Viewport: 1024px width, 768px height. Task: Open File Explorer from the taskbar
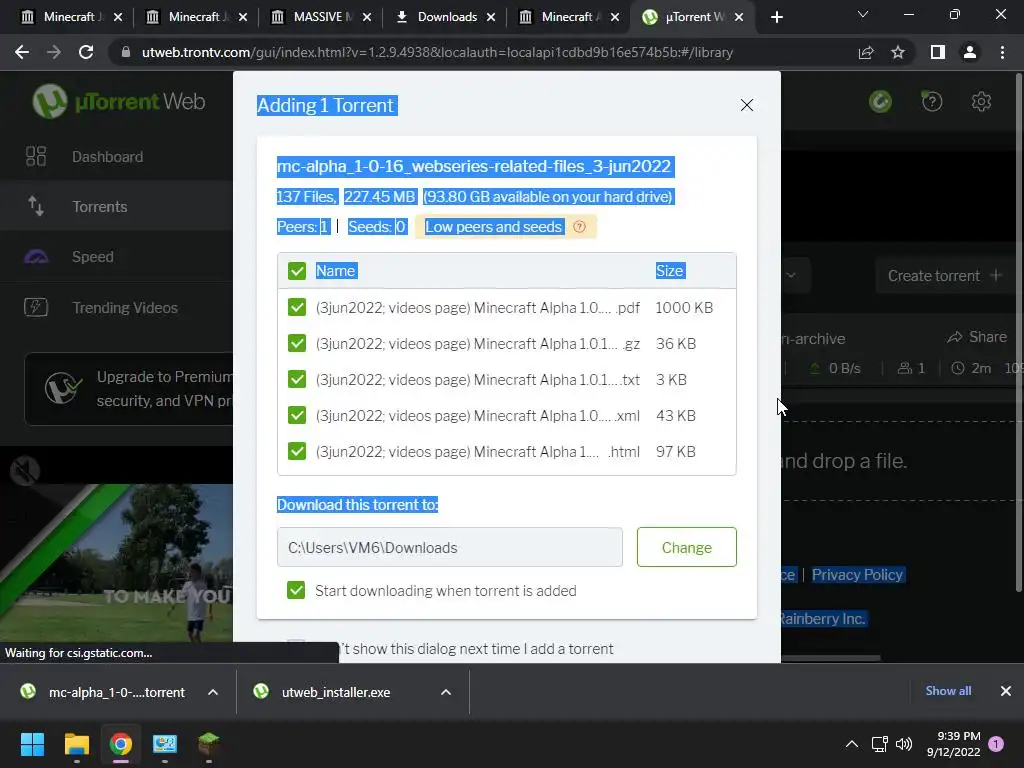76,744
